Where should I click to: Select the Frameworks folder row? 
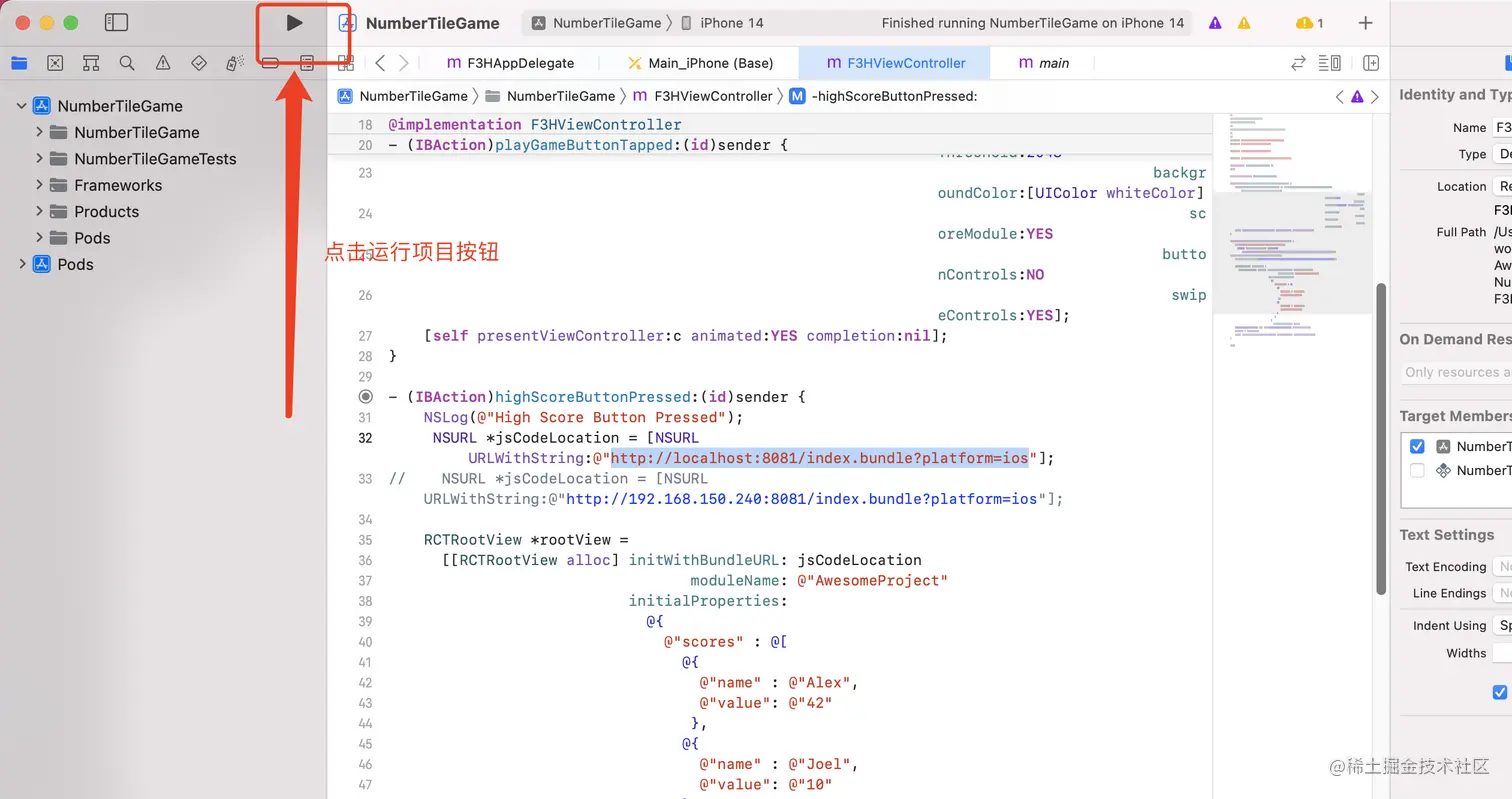coord(163,185)
